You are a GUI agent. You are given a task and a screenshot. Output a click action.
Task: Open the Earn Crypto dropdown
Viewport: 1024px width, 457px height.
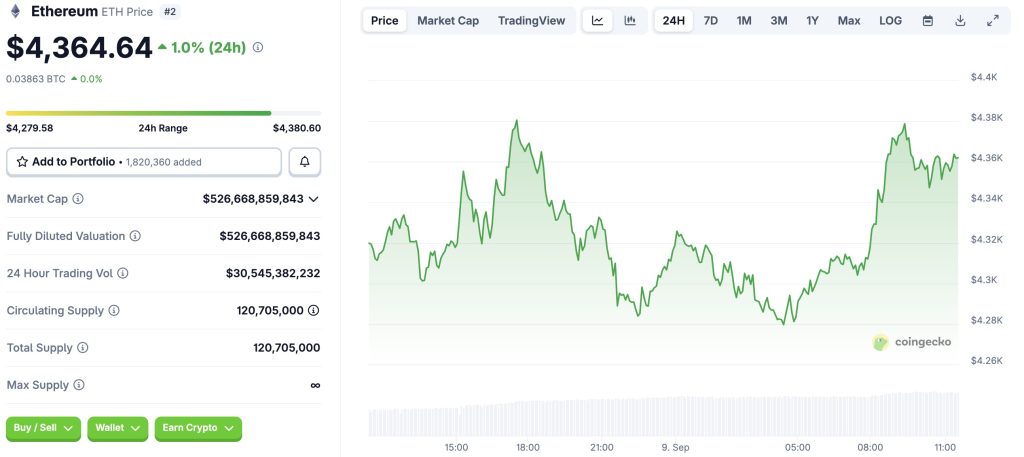[197, 428]
